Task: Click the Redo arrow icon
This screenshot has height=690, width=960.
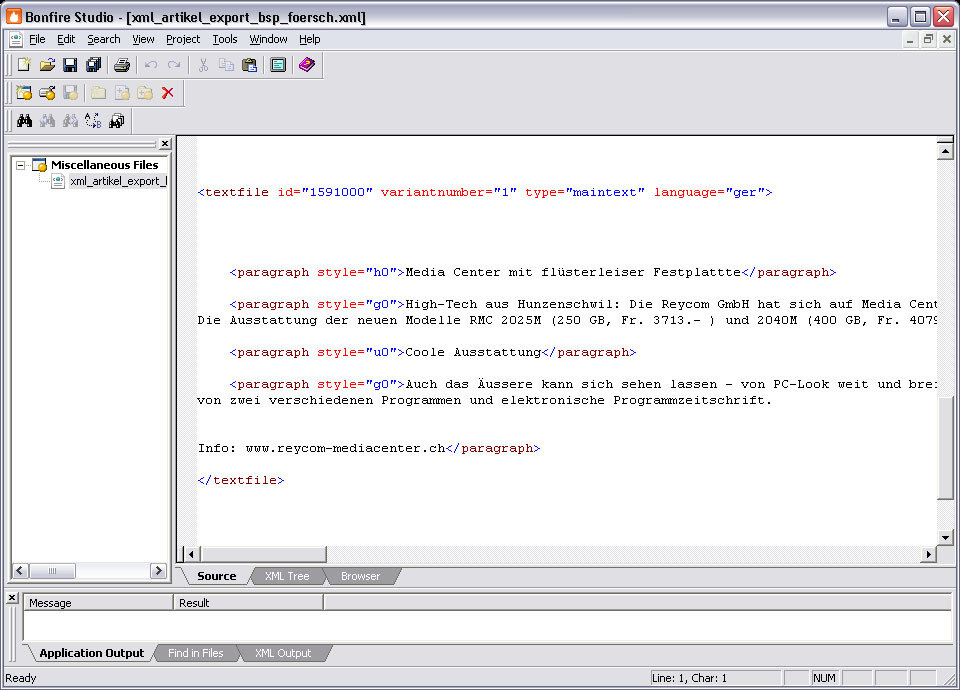Action: (174, 64)
